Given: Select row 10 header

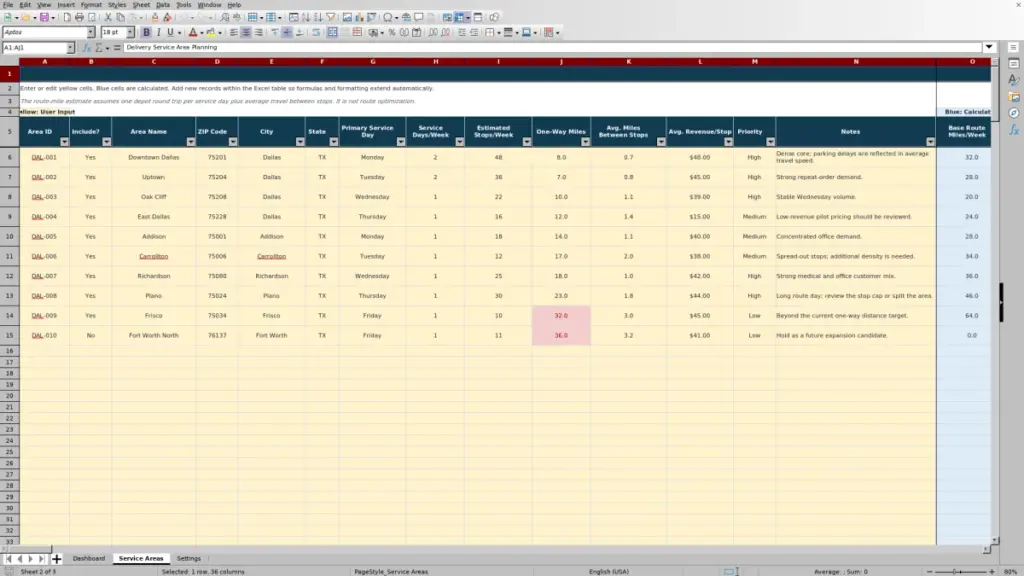Looking at the screenshot, I should [x=10, y=236].
